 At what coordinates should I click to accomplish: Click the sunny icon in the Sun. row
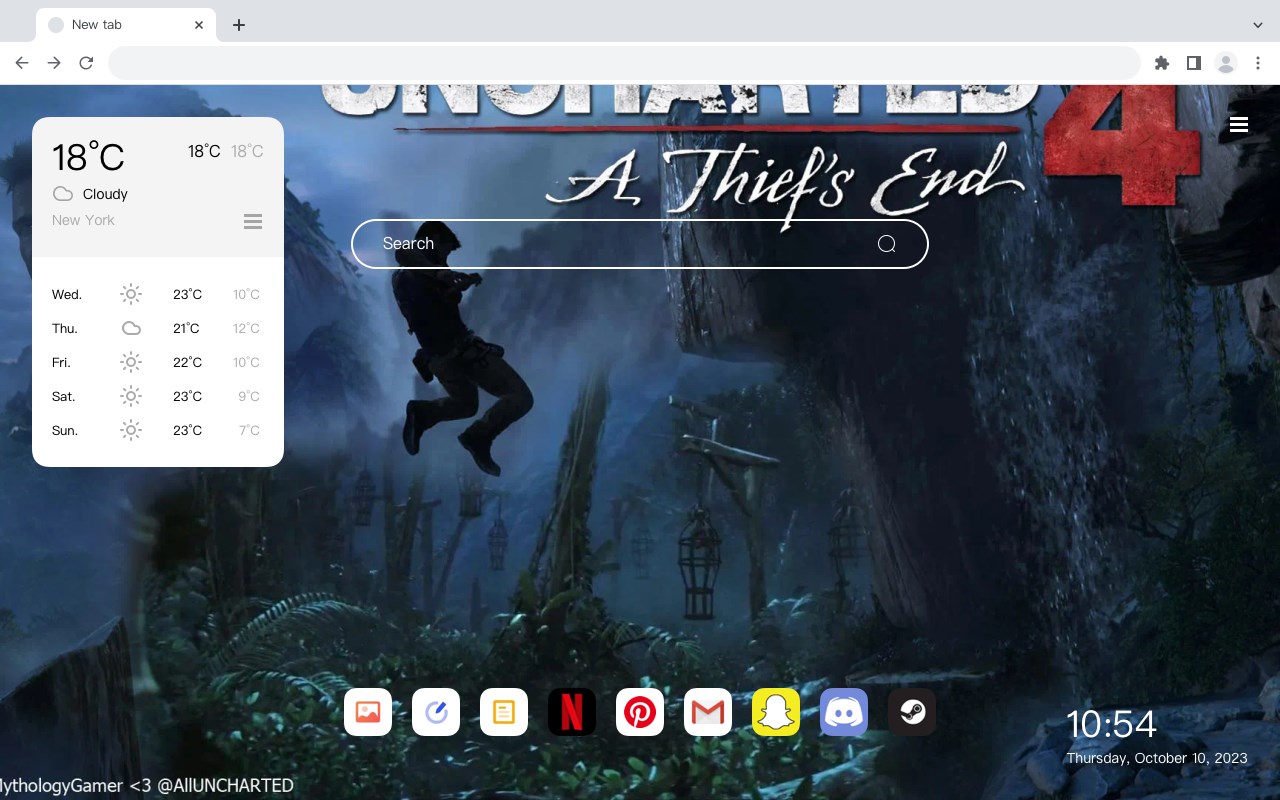131,430
